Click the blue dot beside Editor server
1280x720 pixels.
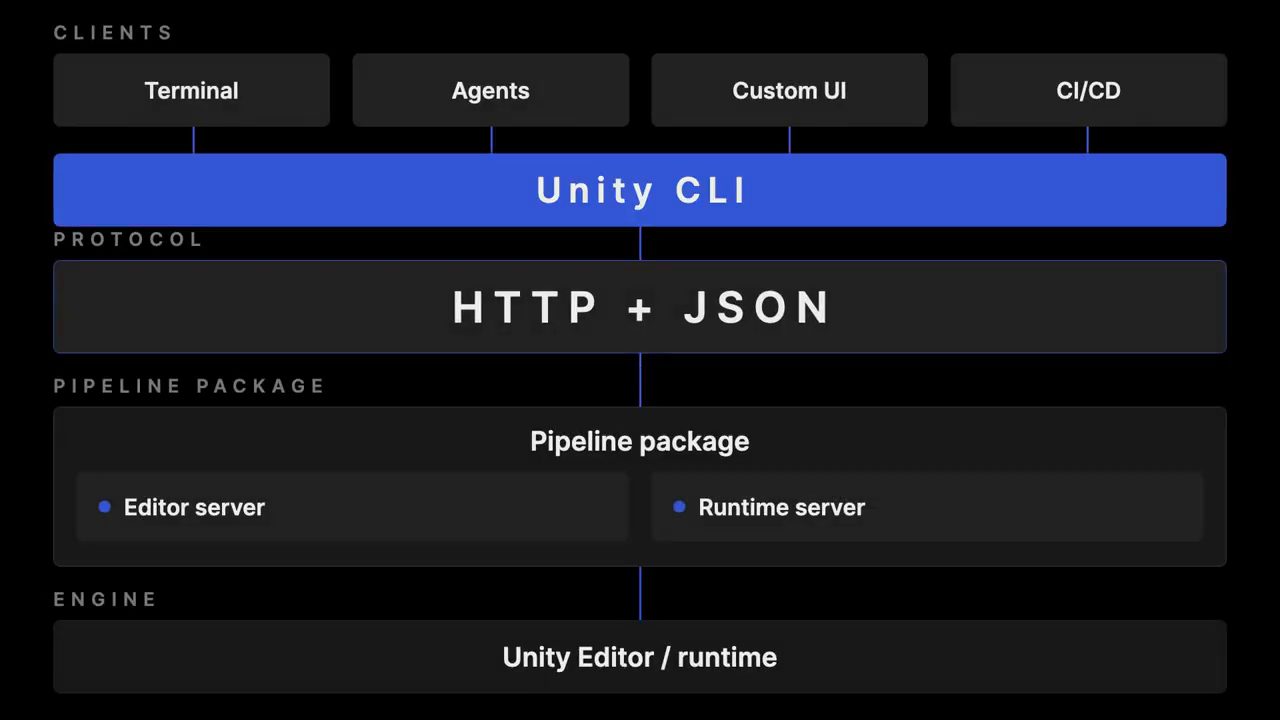coord(104,507)
